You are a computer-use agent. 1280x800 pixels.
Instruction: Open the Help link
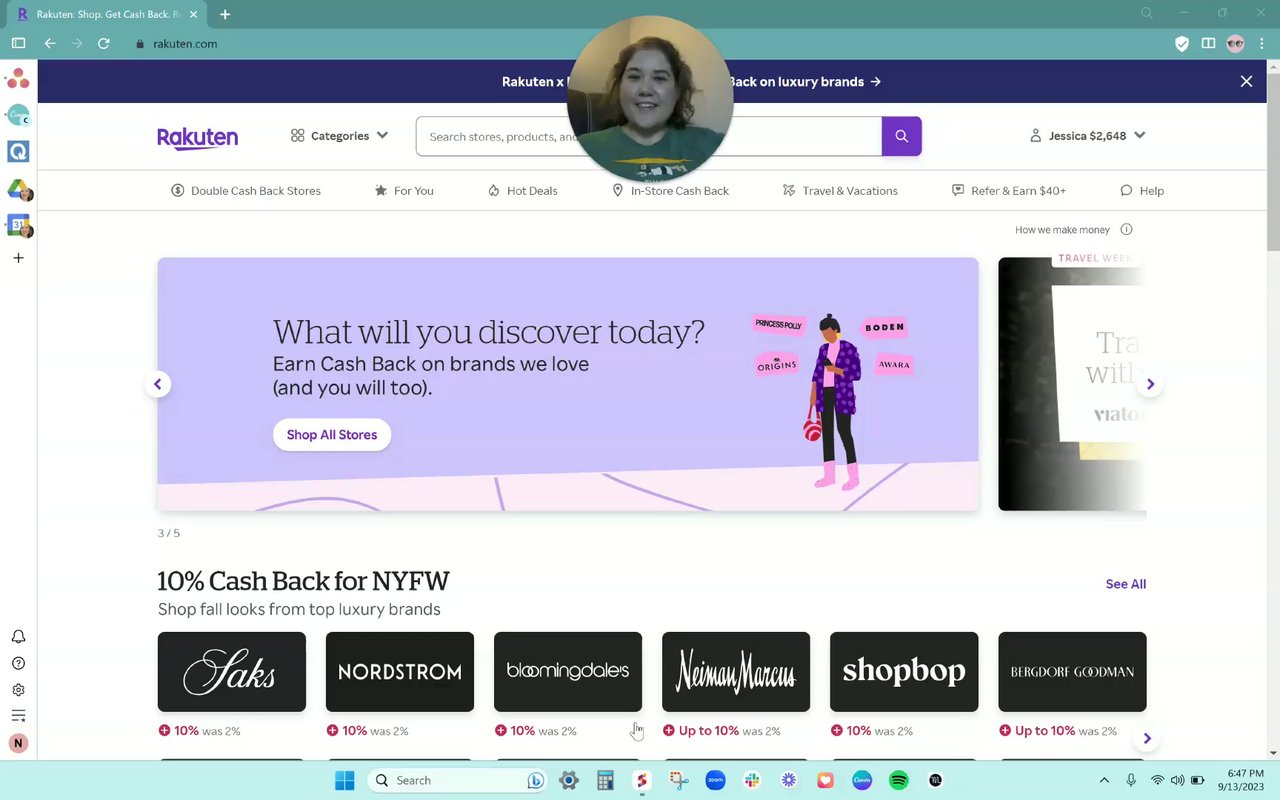point(1142,190)
